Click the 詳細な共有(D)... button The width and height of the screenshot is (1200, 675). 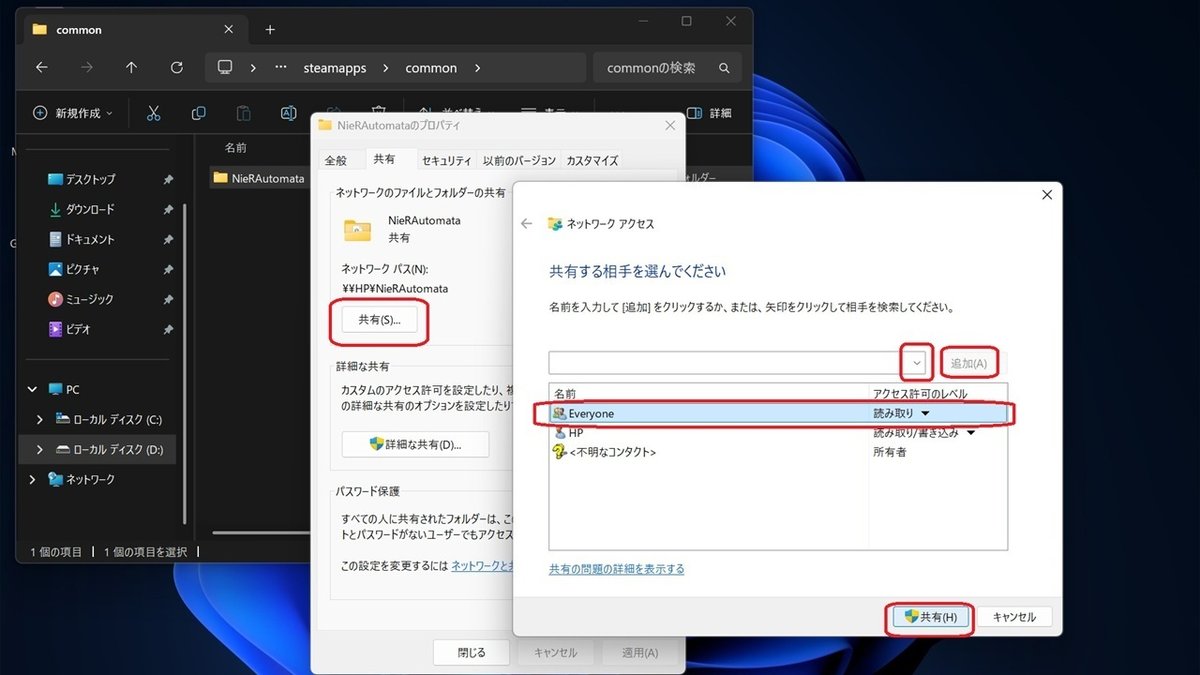[415, 444]
